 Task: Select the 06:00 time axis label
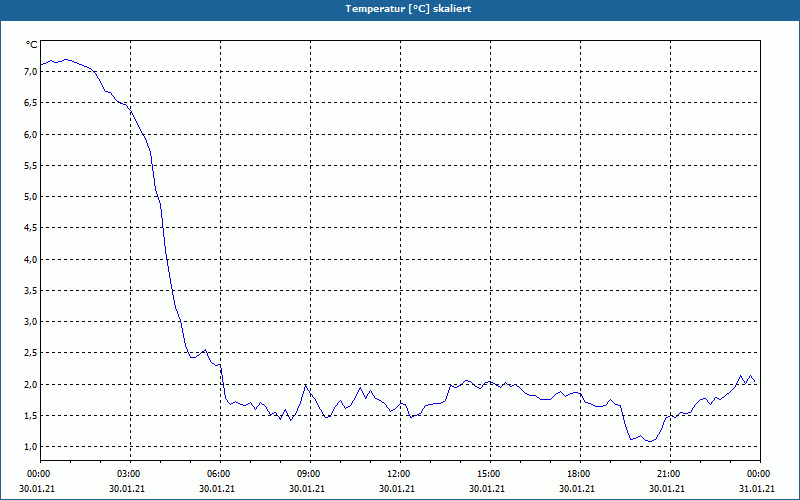click(218, 474)
